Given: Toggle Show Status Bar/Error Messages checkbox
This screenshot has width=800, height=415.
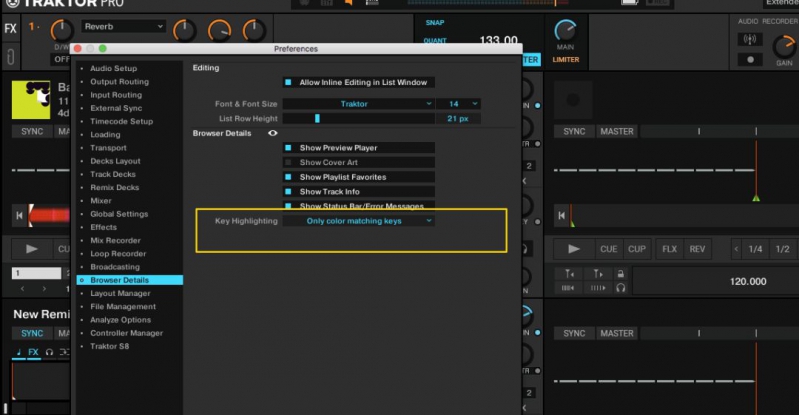Looking at the screenshot, I should point(288,206).
